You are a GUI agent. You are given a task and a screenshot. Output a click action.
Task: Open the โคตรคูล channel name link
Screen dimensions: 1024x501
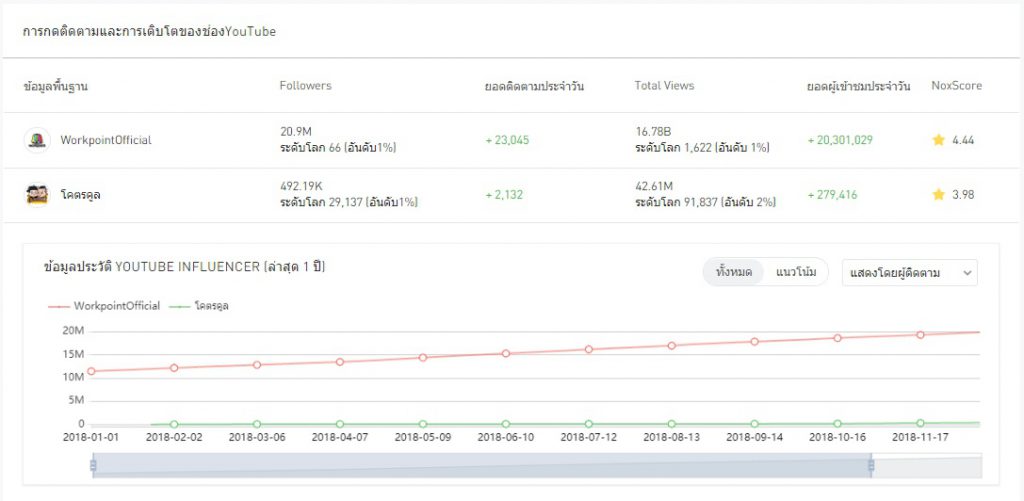(x=80, y=195)
